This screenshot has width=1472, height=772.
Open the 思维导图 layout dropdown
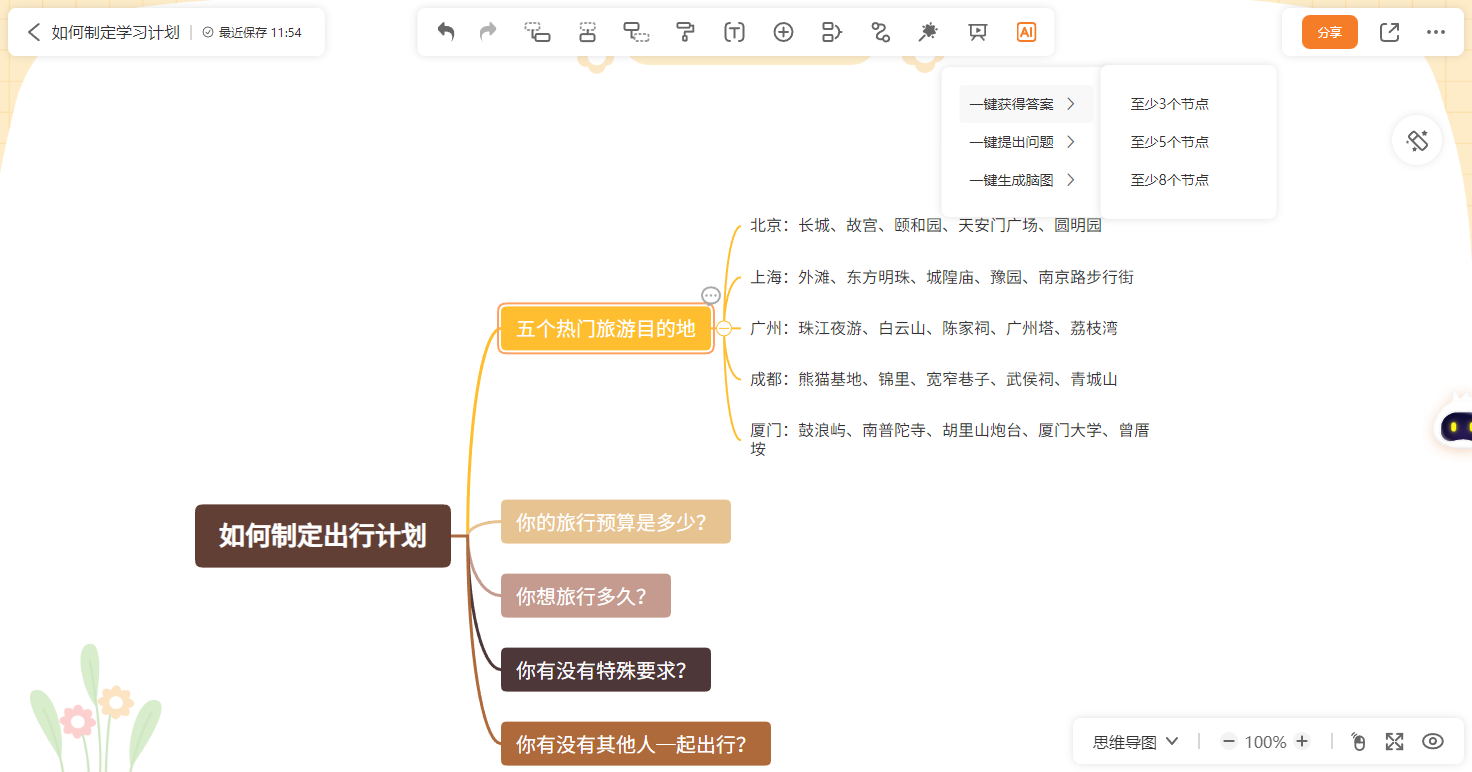pos(1135,742)
